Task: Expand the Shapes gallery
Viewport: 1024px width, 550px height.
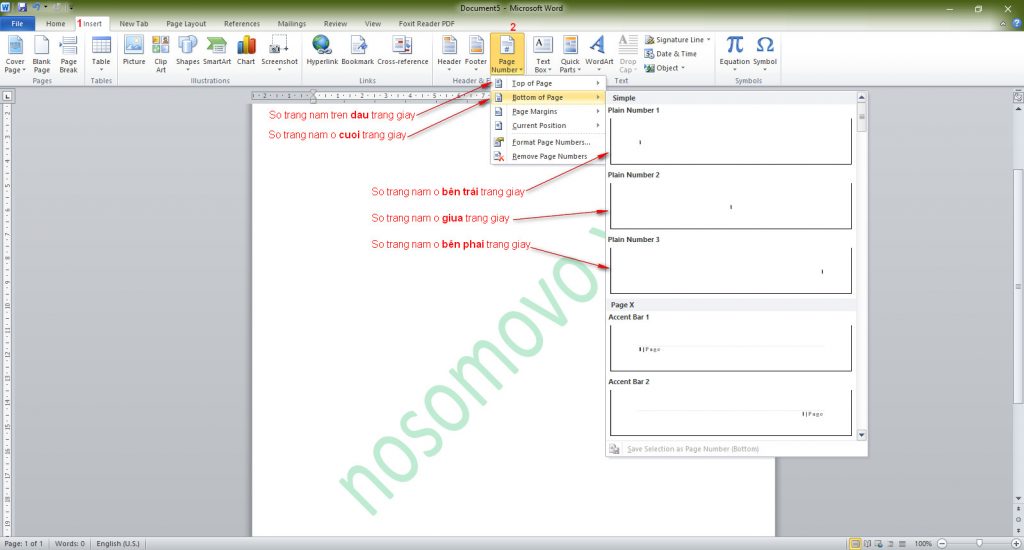Action: click(x=188, y=50)
